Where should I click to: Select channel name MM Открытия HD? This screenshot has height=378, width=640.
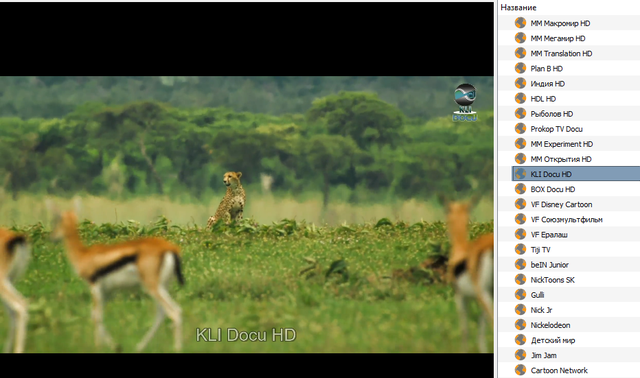561,159
